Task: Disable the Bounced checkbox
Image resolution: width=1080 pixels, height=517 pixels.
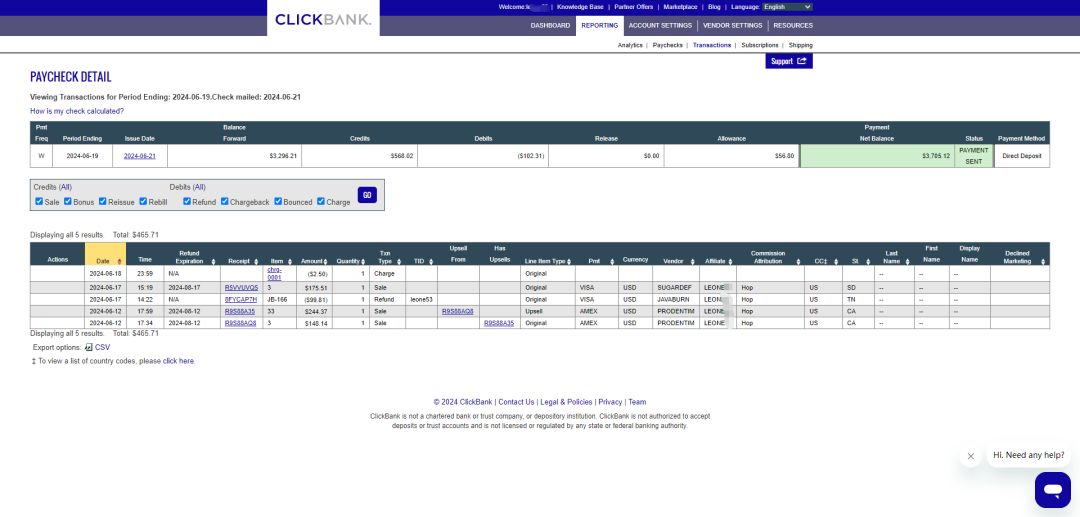Action: [278, 202]
